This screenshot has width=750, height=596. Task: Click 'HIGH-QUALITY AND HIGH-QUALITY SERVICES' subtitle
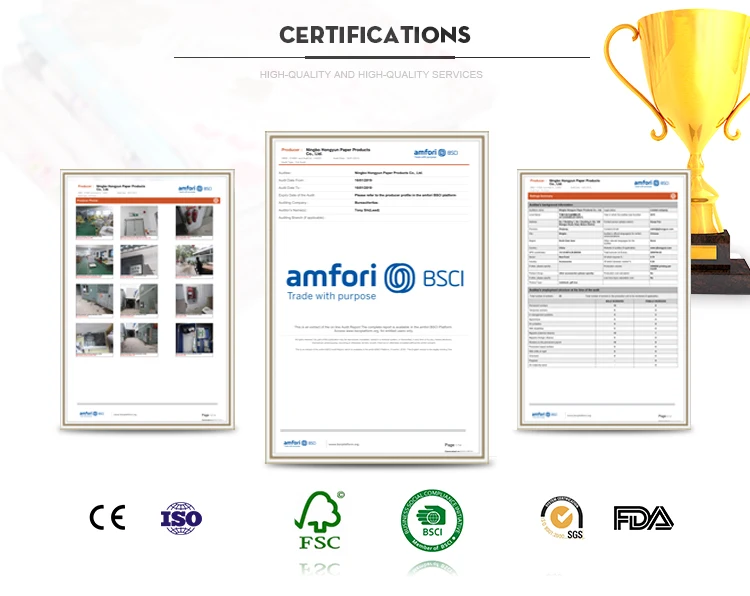point(371,75)
